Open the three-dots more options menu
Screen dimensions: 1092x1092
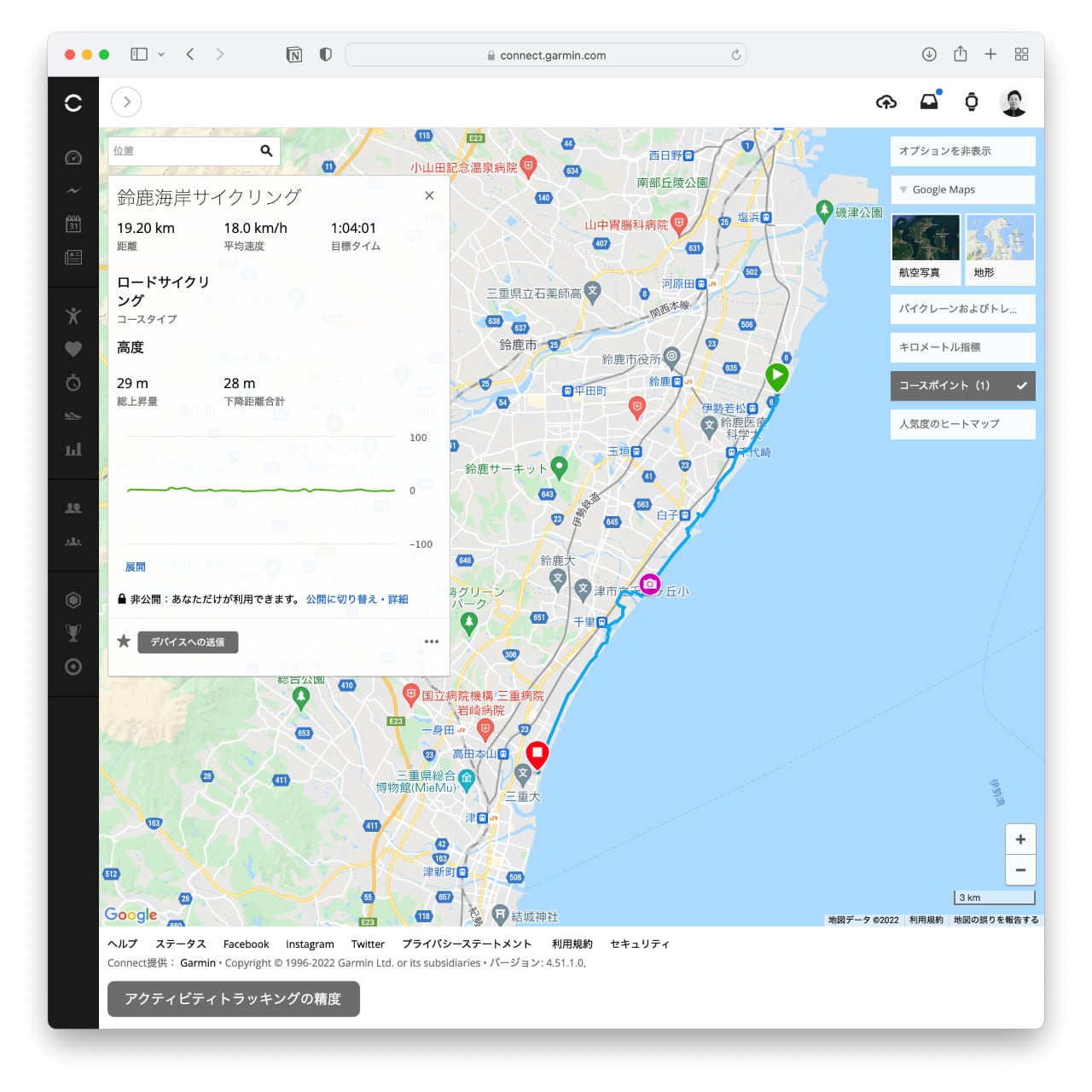pyautogui.click(x=432, y=642)
